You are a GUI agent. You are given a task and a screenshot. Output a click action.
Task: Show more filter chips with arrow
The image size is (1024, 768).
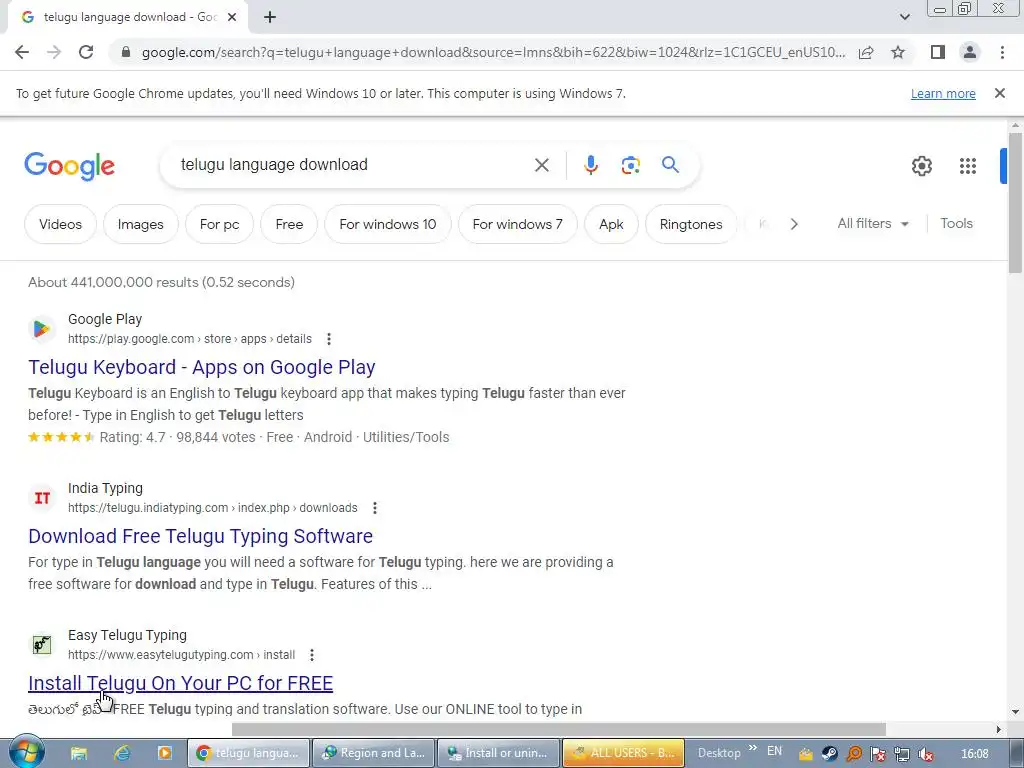[794, 224]
